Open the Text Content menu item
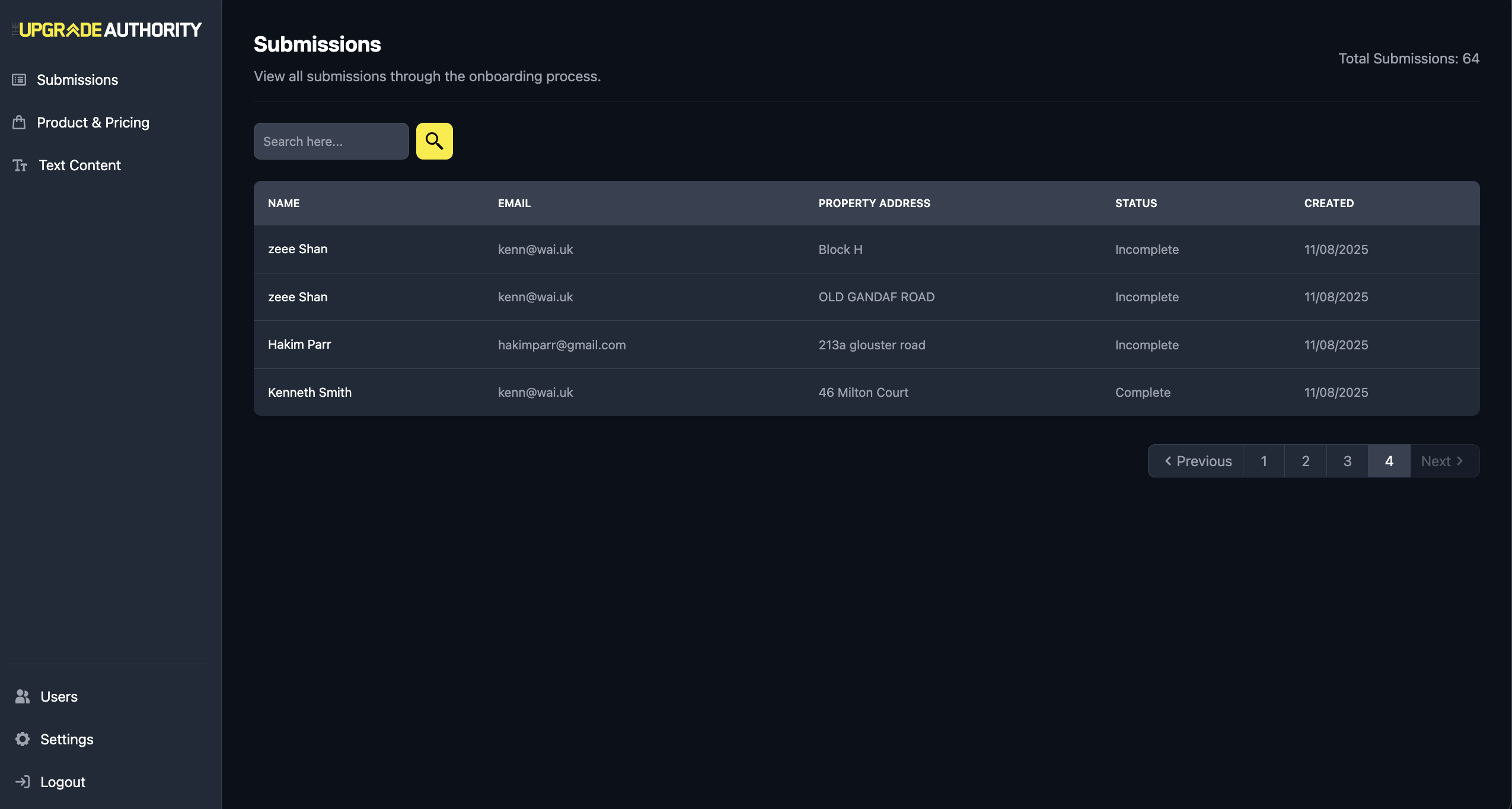This screenshot has width=1512, height=809. [79, 165]
